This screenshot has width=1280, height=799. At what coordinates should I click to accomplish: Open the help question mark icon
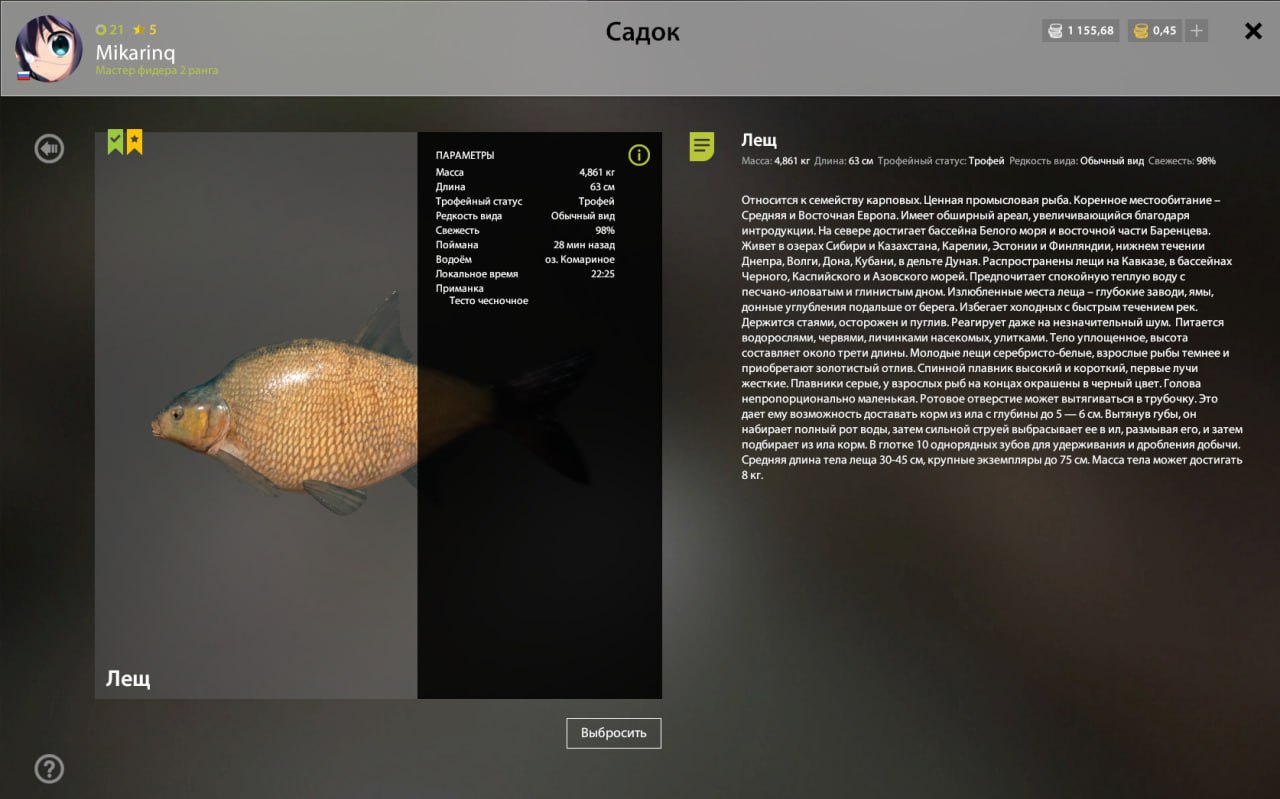[49, 768]
